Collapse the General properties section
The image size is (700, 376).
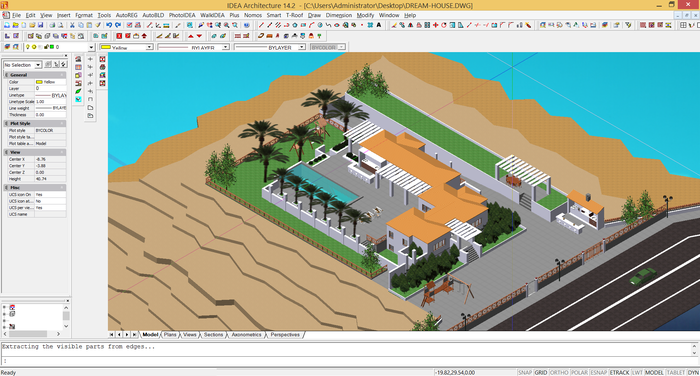point(6,75)
